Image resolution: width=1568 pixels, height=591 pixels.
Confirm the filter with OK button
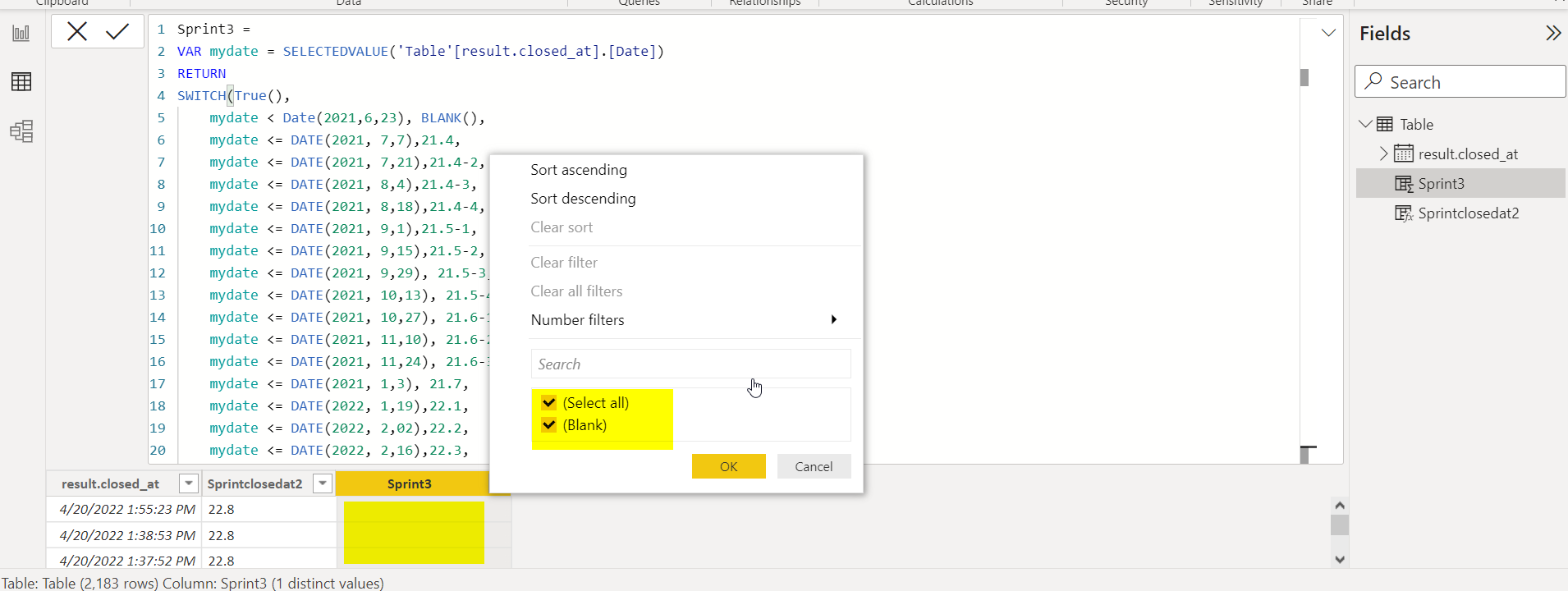729,466
